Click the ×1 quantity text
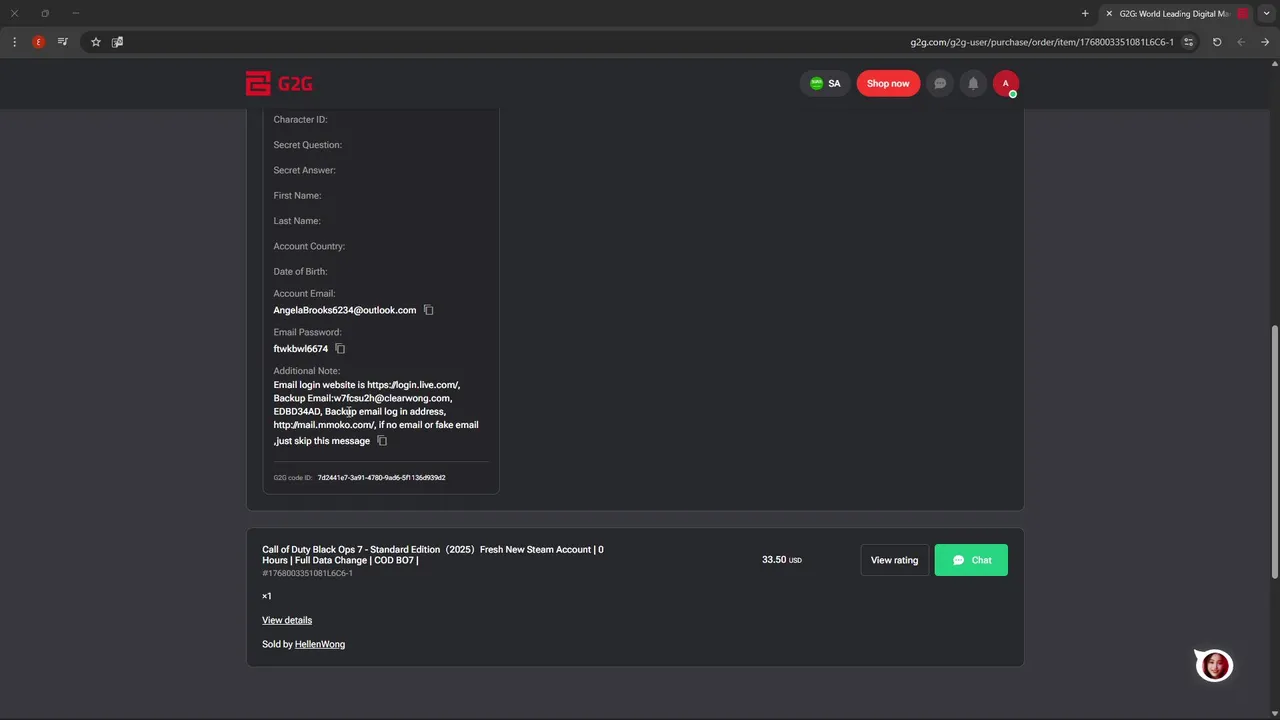The width and height of the screenshot is (1280, 720). click(x=267, y=596)
